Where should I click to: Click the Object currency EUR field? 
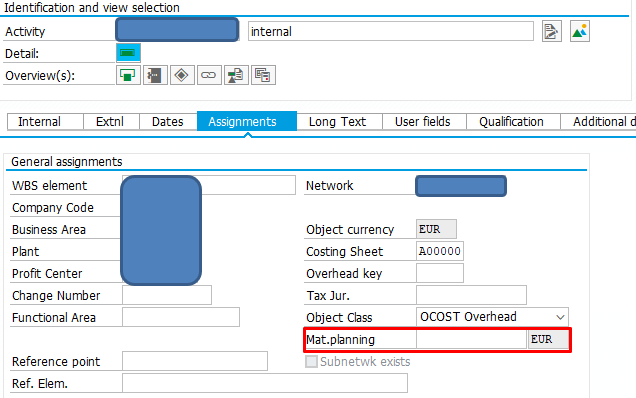click(x=436, y=229)
